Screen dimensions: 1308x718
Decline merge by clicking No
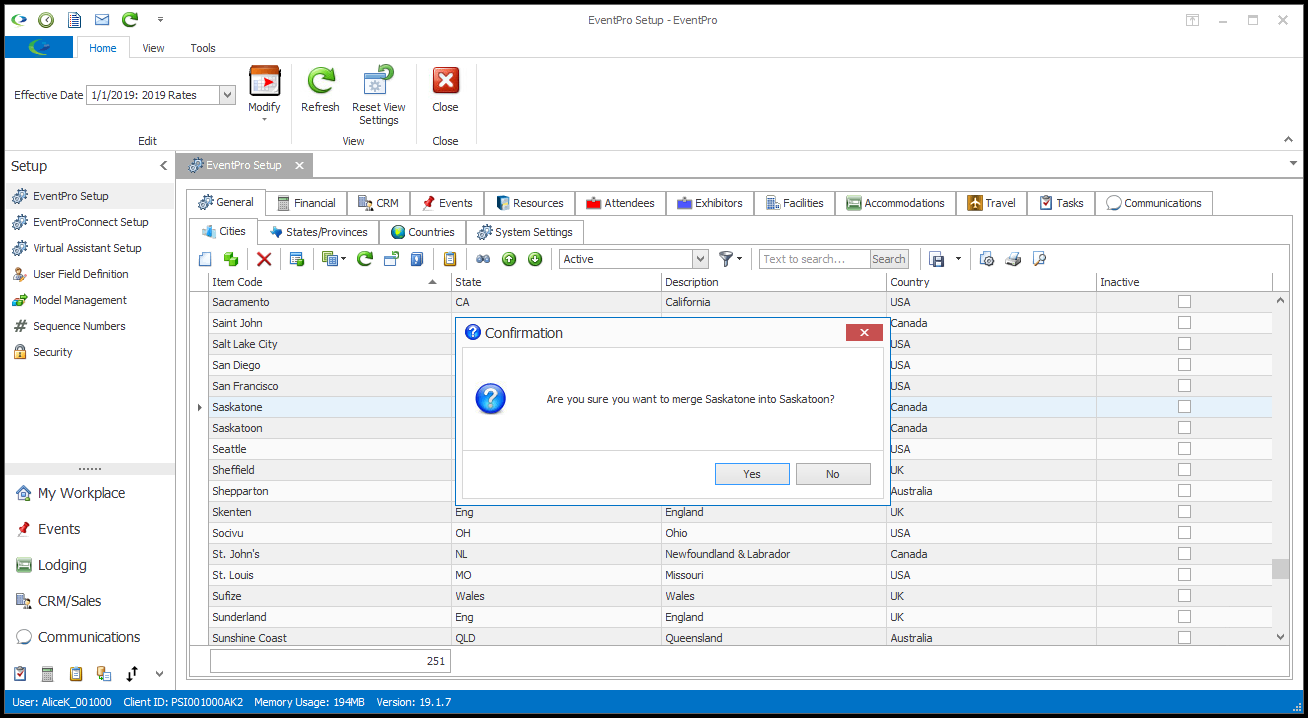pyautogui.click(x=833, y=474)
